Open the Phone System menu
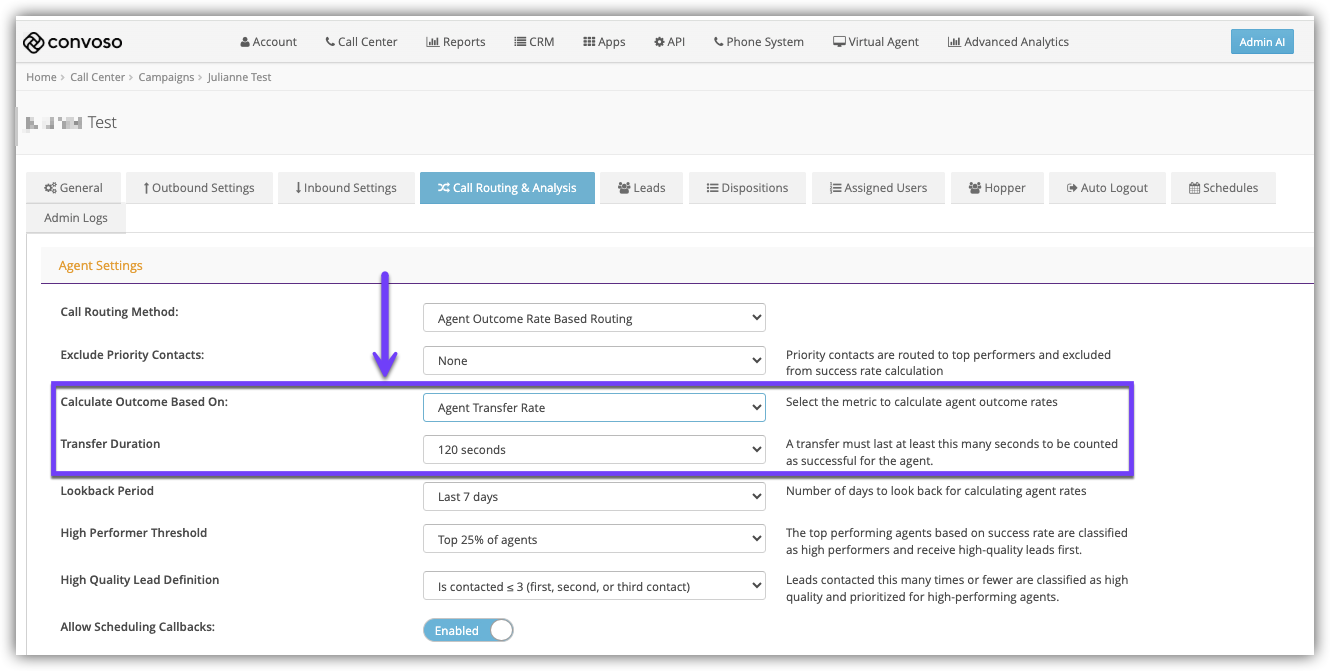The image size is (1330, 671). pyautogui.click(x=758, y=42)
